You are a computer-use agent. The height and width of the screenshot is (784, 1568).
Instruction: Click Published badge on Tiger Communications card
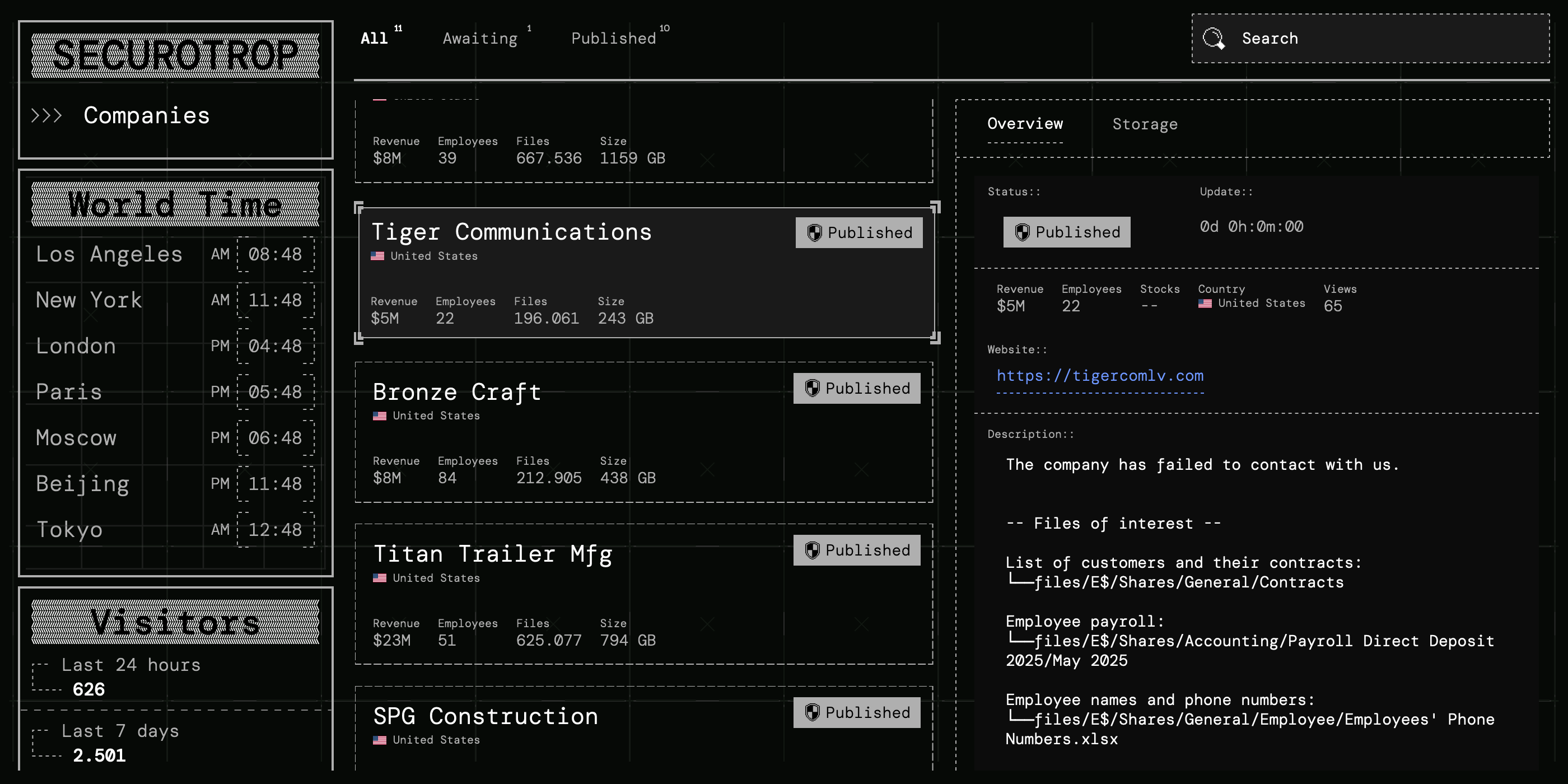(x=859, y=232)
